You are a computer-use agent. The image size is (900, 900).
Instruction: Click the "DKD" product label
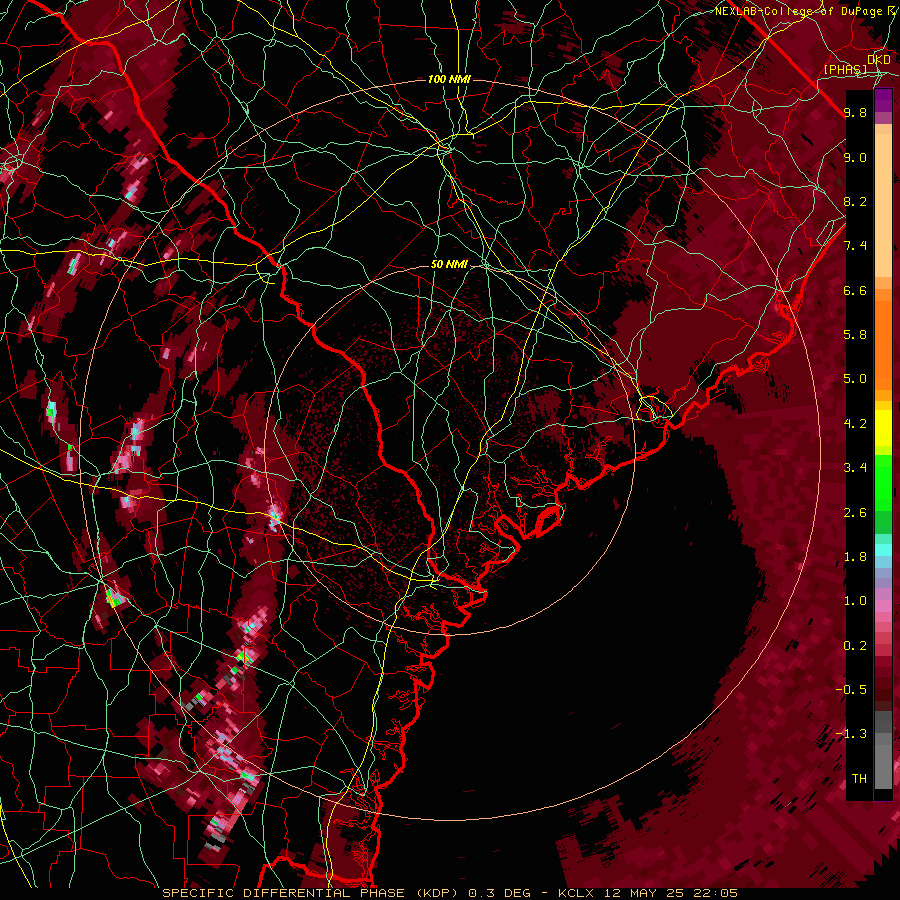[x=879, y=60]
